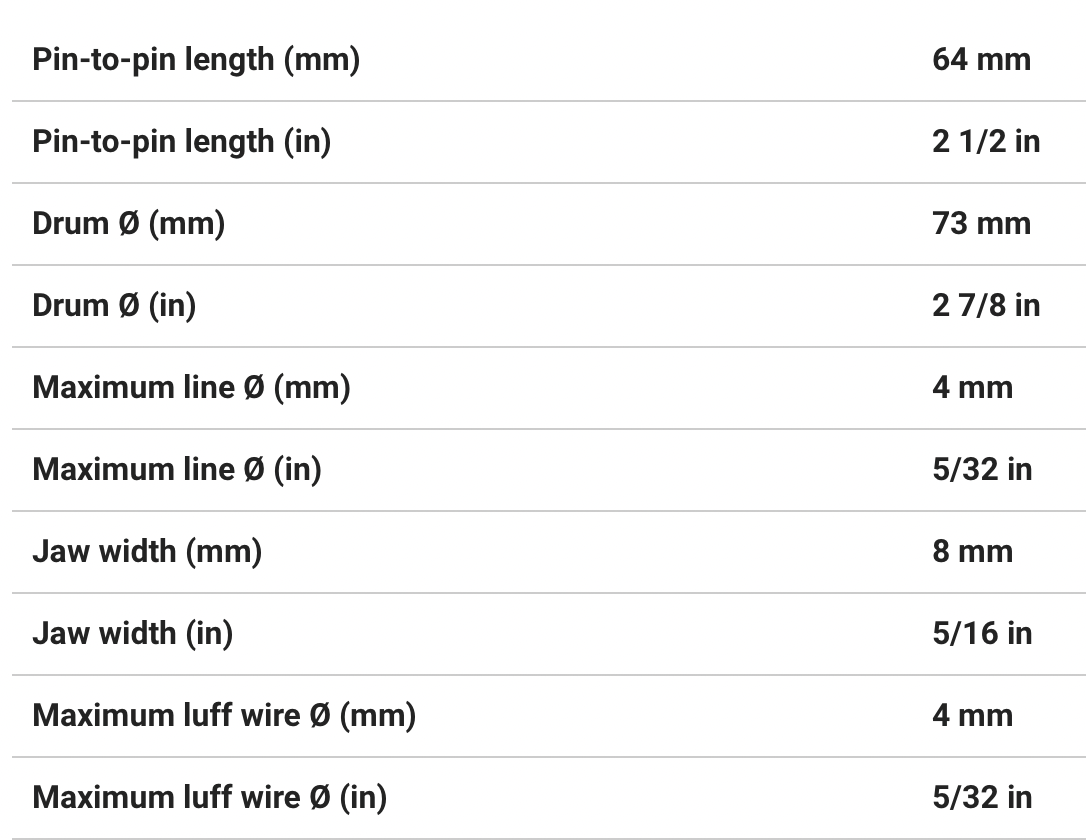The width and height of the screenshot is (1086, 840).
Task: Select the 4 mm maximum line value
Action: click(972, 388)
